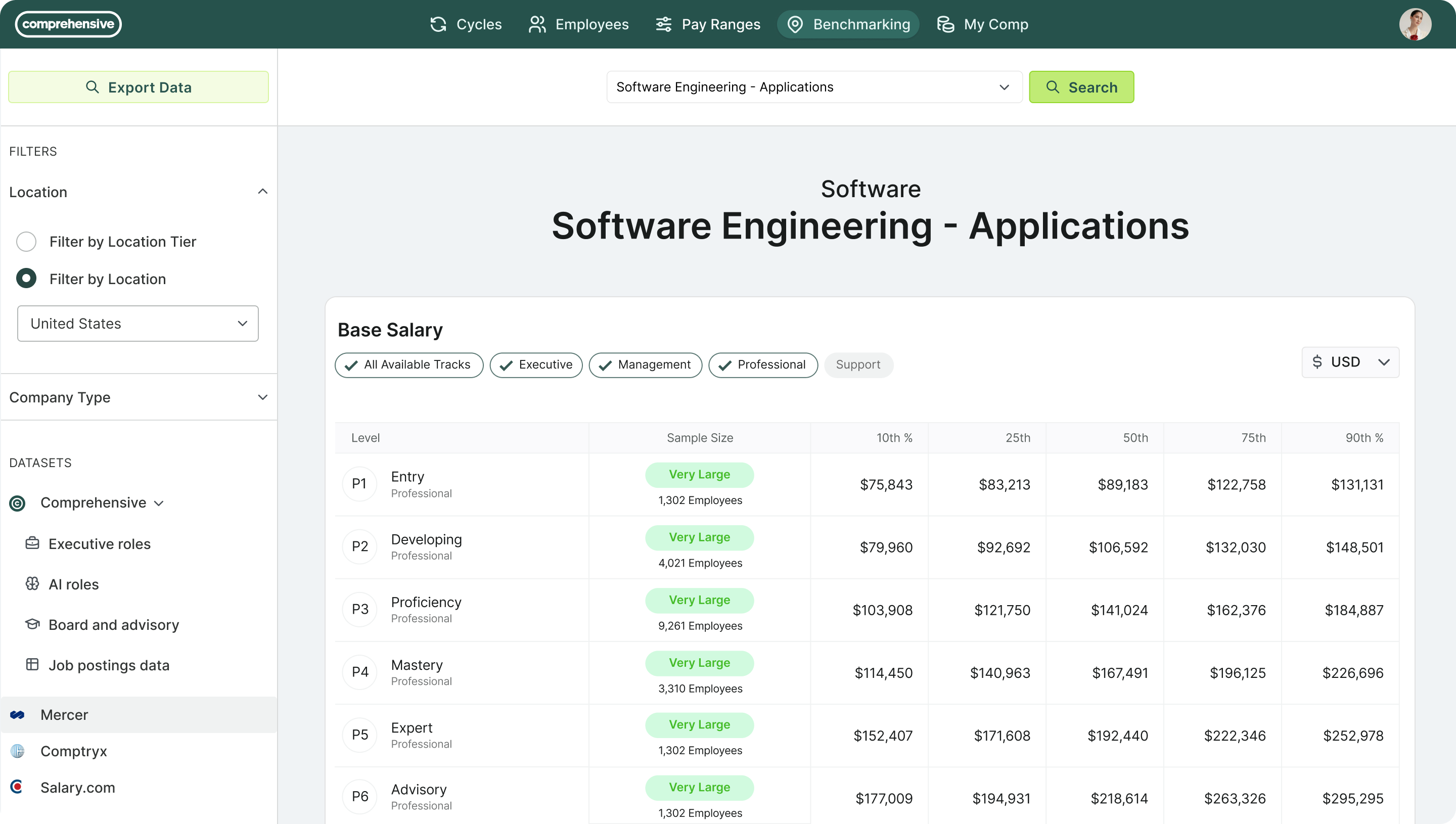Click the Search button
The height and width of the screenshot is (824, 1456).
1081,86
